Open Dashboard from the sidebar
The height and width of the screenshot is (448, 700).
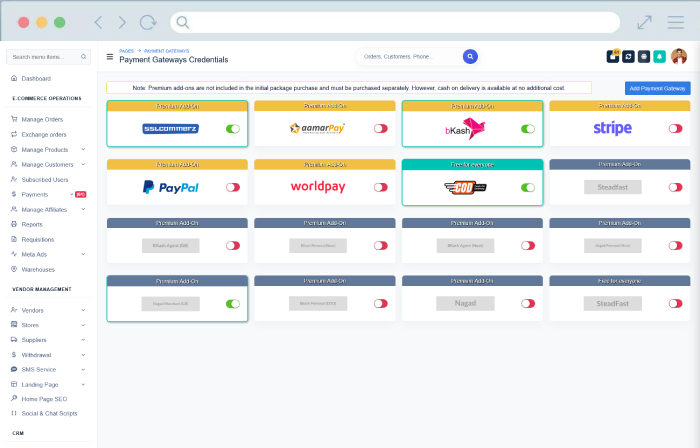coord(36,78)
